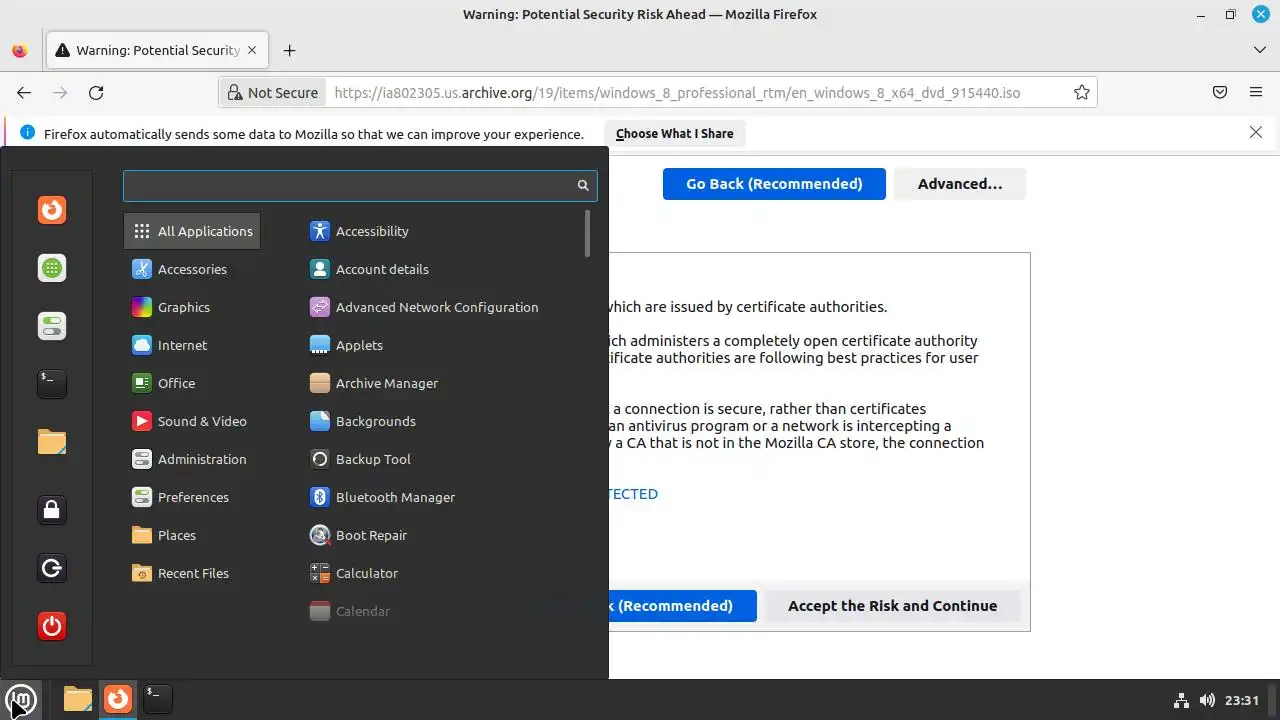
Task: Expand the list all tabs dropdown
Action: point(1260,50)
